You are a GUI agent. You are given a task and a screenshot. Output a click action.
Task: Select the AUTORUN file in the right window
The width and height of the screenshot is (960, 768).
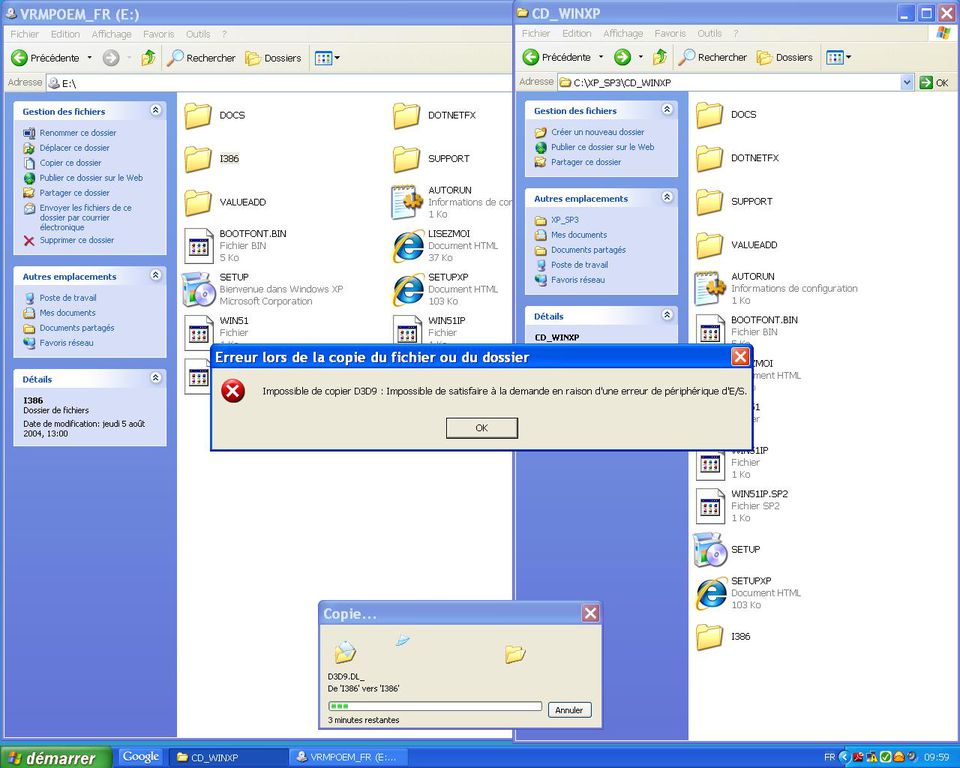[x=710, y=288]
